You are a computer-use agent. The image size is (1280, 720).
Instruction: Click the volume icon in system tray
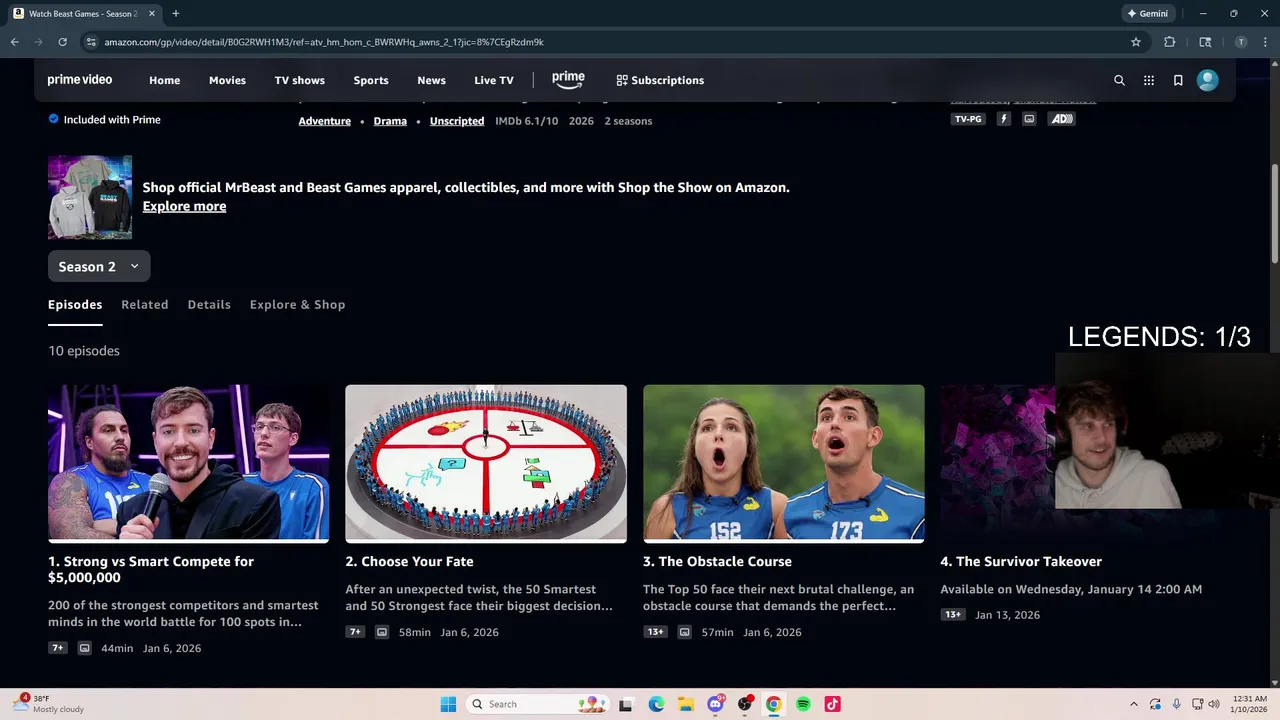1215,704
